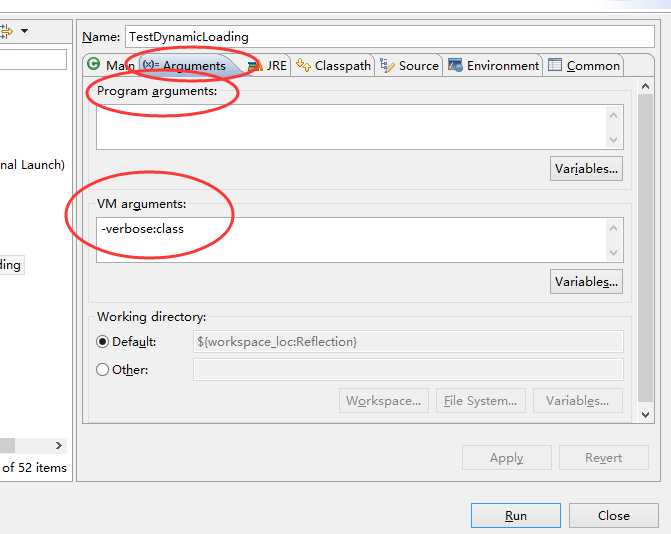Viewport: 671px width, 534px height.
Task: Click the Other directory path field
Action: click(408, 370)
